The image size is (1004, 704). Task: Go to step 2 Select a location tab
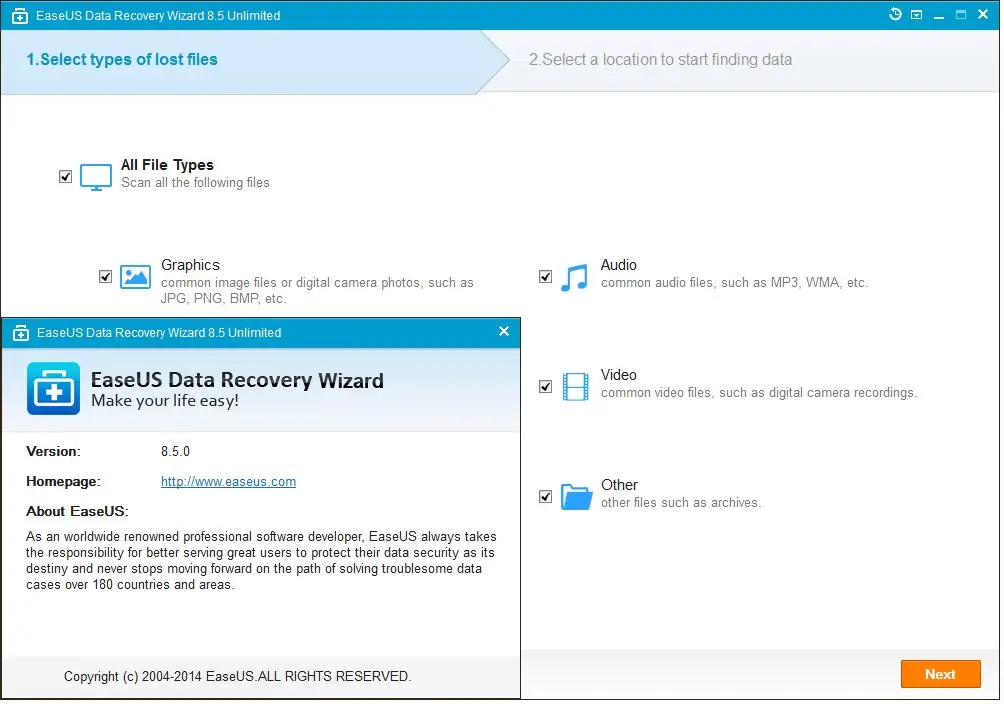(660, 60)
